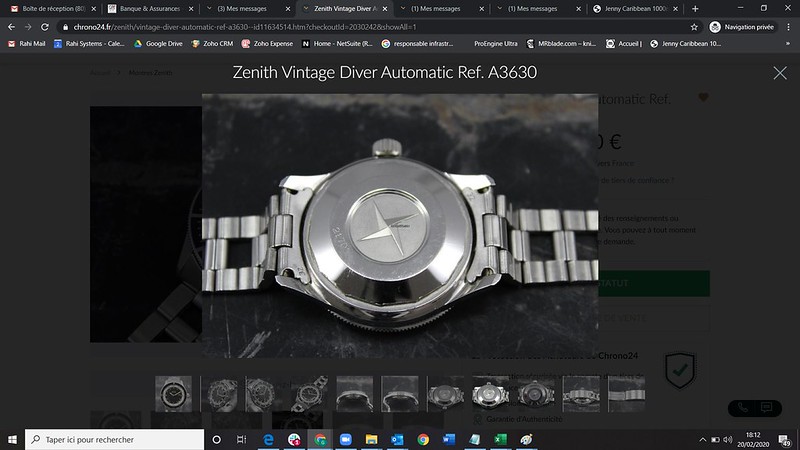Expand the bookmarks bar overflow chevron
800x450 pixels.
point(788,44)
